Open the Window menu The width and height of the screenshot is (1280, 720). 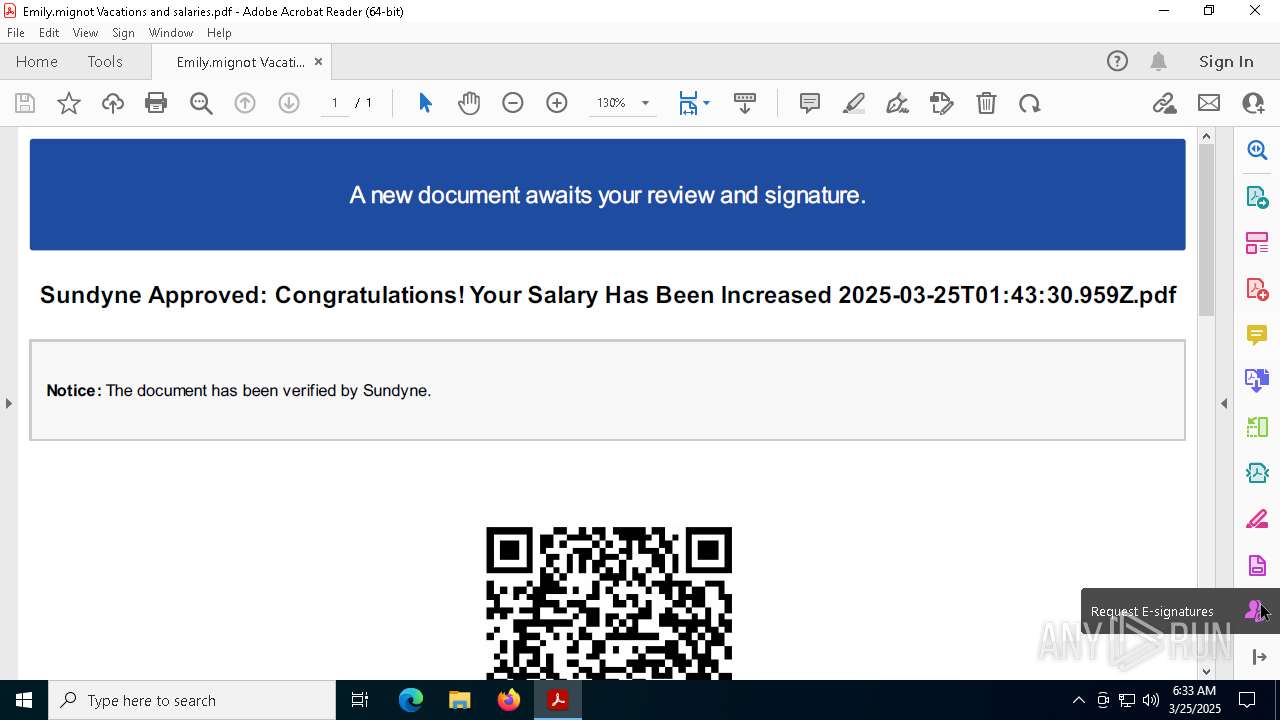pos(171,33)
